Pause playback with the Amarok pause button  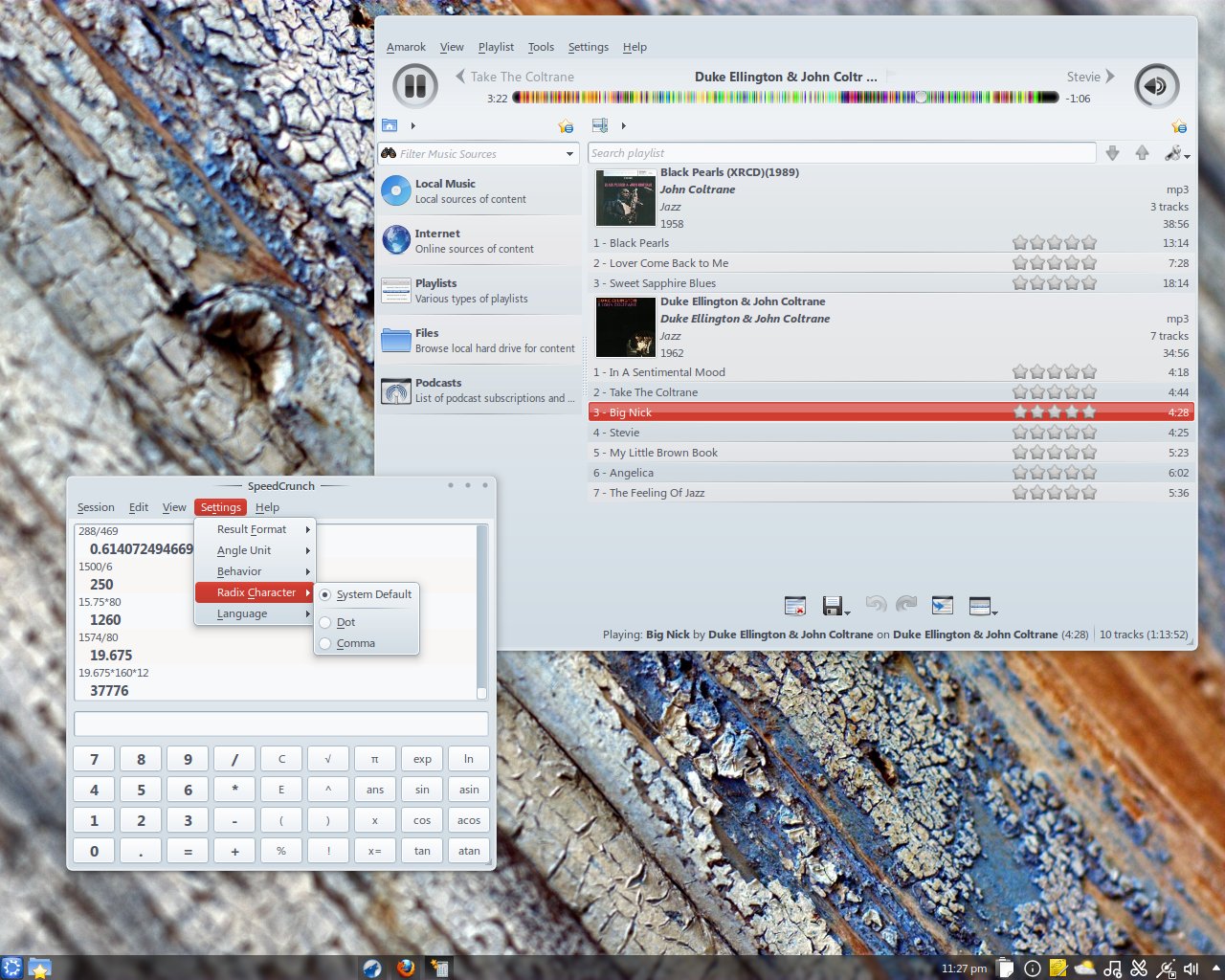coord(415,86)
